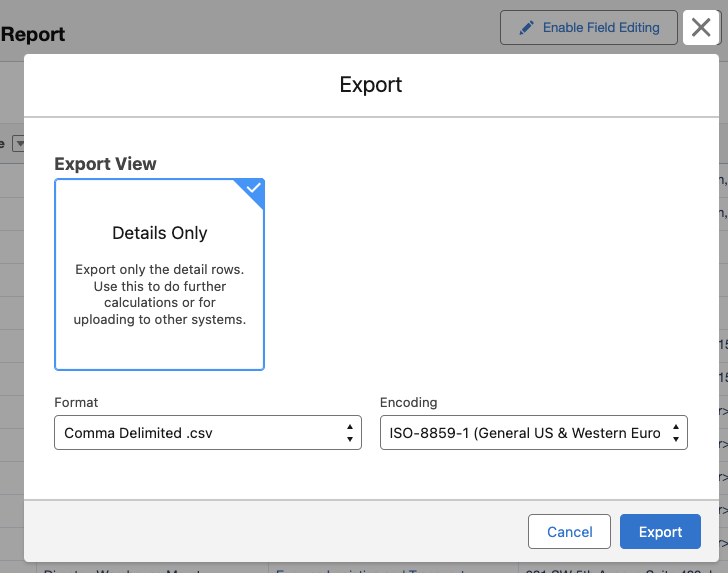Screen dimensions: 728x573
Task: Open the Format dropdown
Action: coord(208,433)
